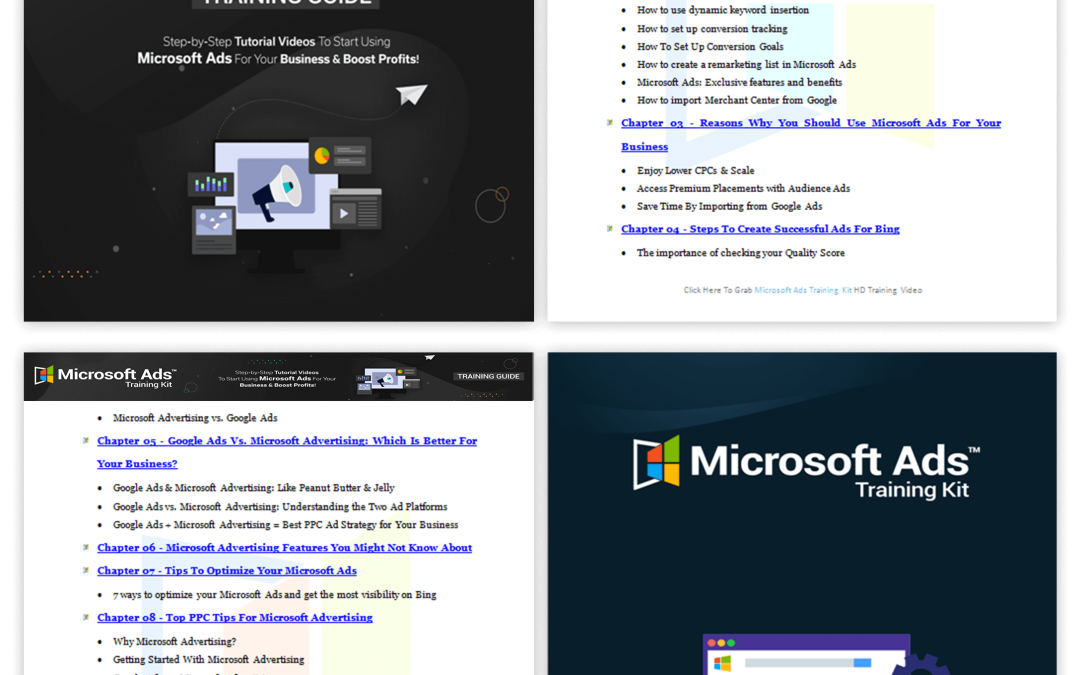Image resolution: width=1080 pixels, height=675 pixels.
Task: Follow the Chapter 05 Google Ads Vs. Microsoft Advertising link
Action: (287, 452)
